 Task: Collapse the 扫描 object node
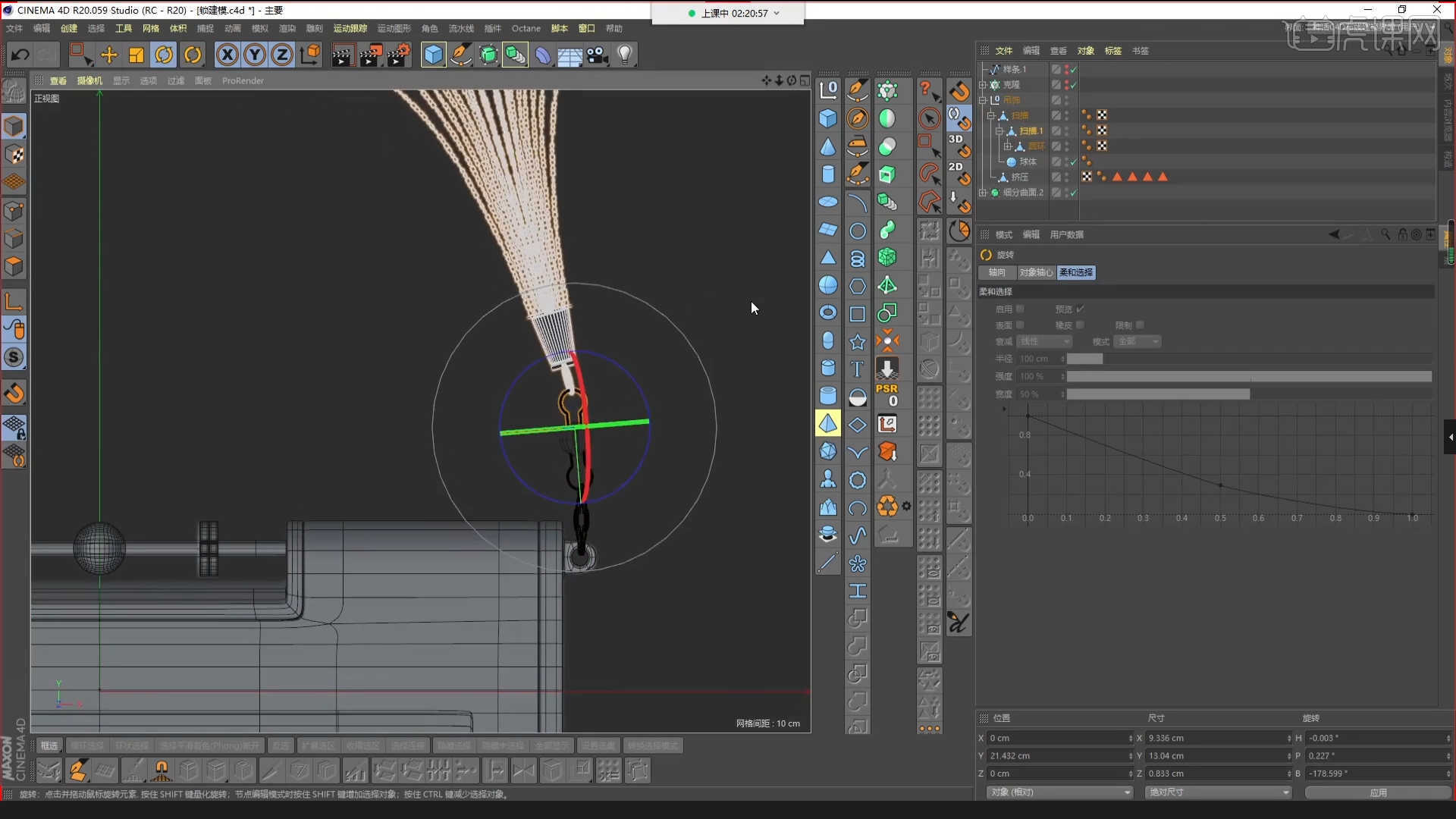pos(991,115)
